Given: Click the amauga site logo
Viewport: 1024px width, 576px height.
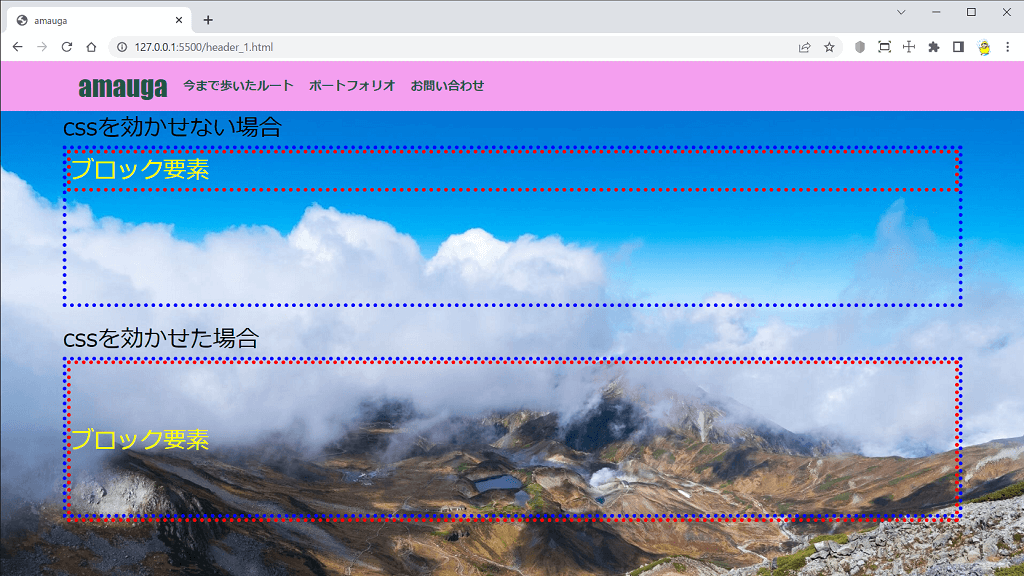Looking at the screenshot, I should pos(123,86).
